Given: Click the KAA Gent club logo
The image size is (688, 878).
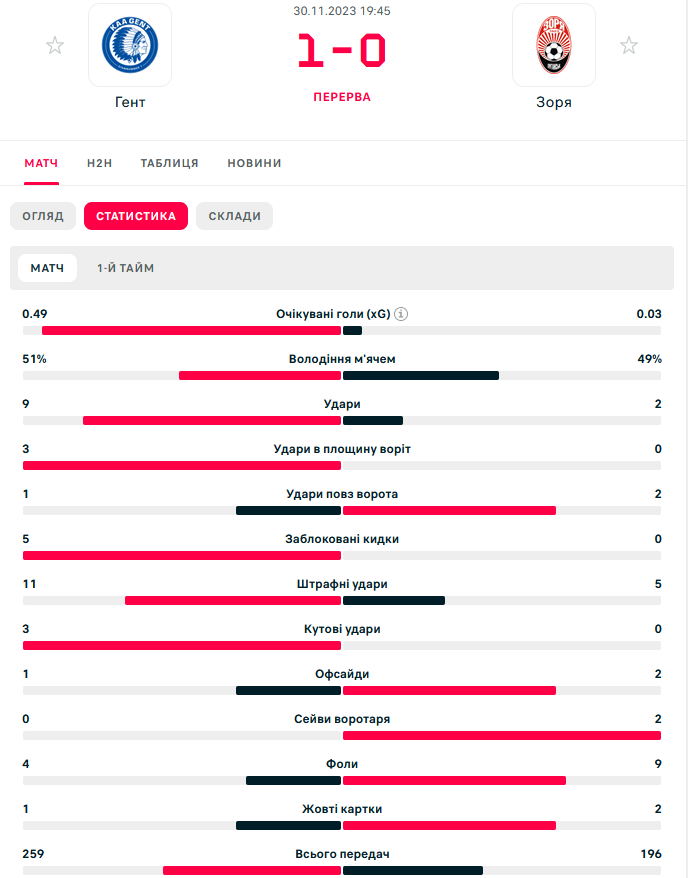Looking at the screenshot, I should point(130,46).
